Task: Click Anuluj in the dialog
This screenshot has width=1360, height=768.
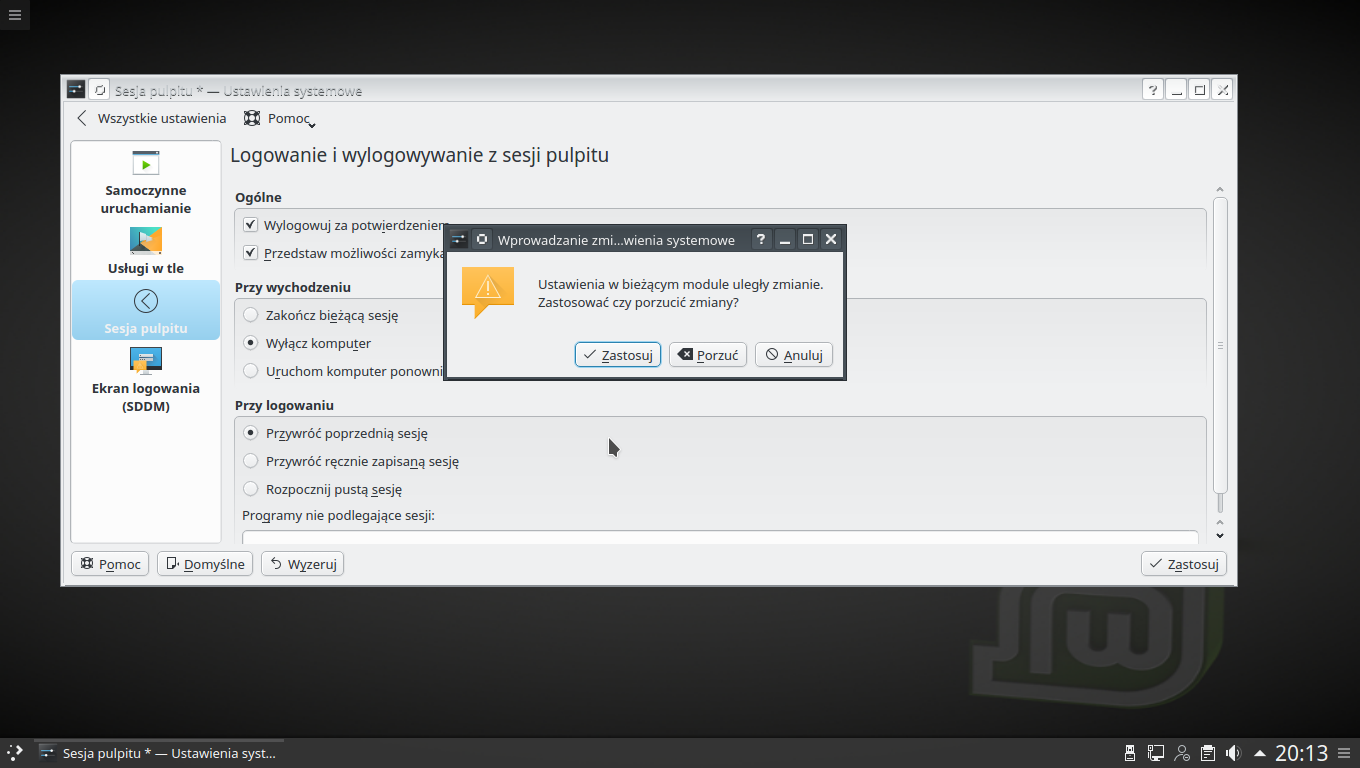Action: [794, 355]
